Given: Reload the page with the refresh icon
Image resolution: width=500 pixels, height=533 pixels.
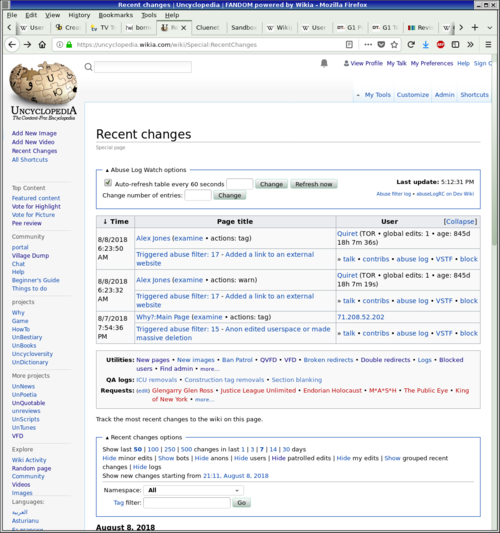Looking at the screenshot, I should coord(411,45).
